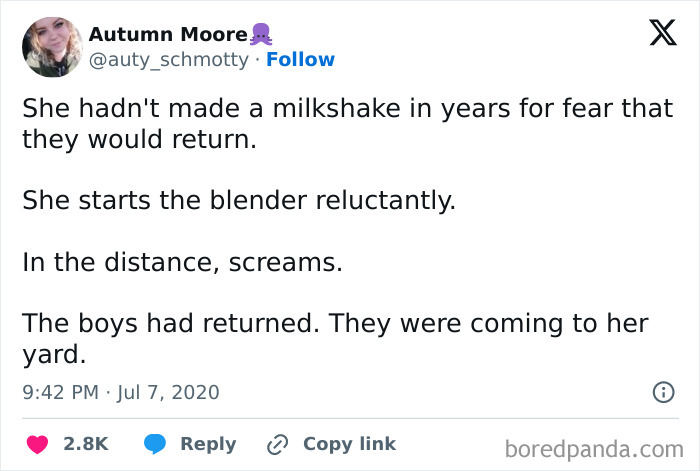This screenshot has width=700, height=471.
Task: Open the 9:42 PM Jul 7, 2020 timestamp
Action: pos(120,392)
